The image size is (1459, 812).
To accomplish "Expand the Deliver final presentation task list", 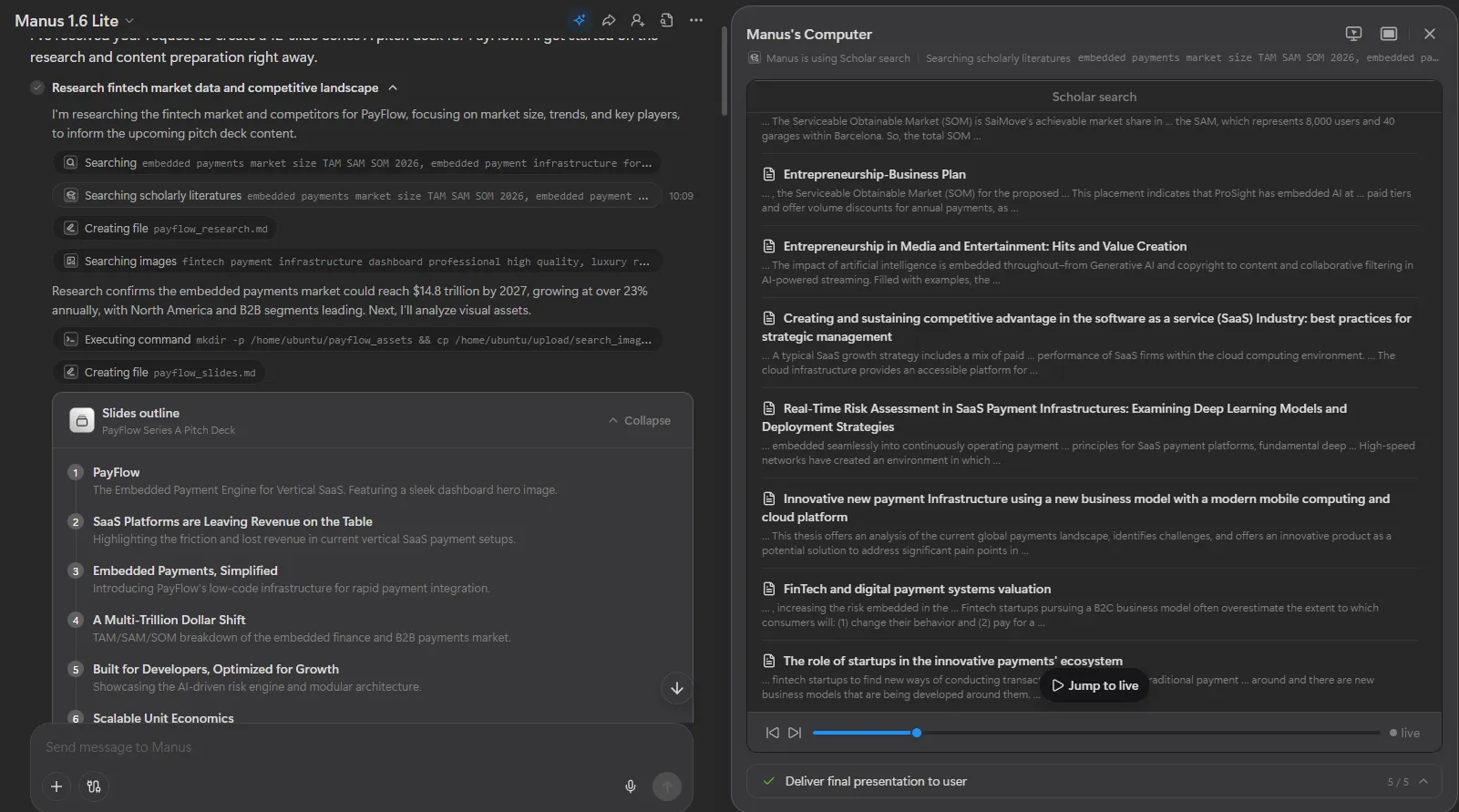I will 1423,781.
